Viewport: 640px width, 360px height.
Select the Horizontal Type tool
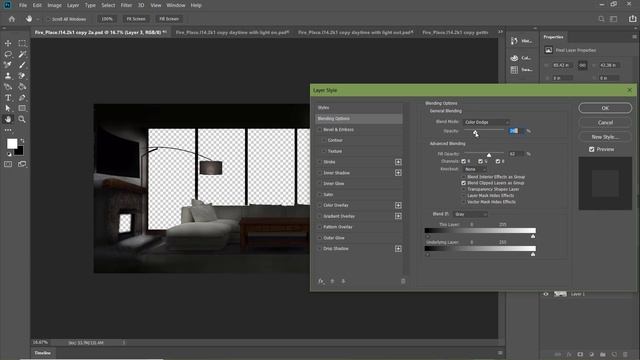point(8,98)
